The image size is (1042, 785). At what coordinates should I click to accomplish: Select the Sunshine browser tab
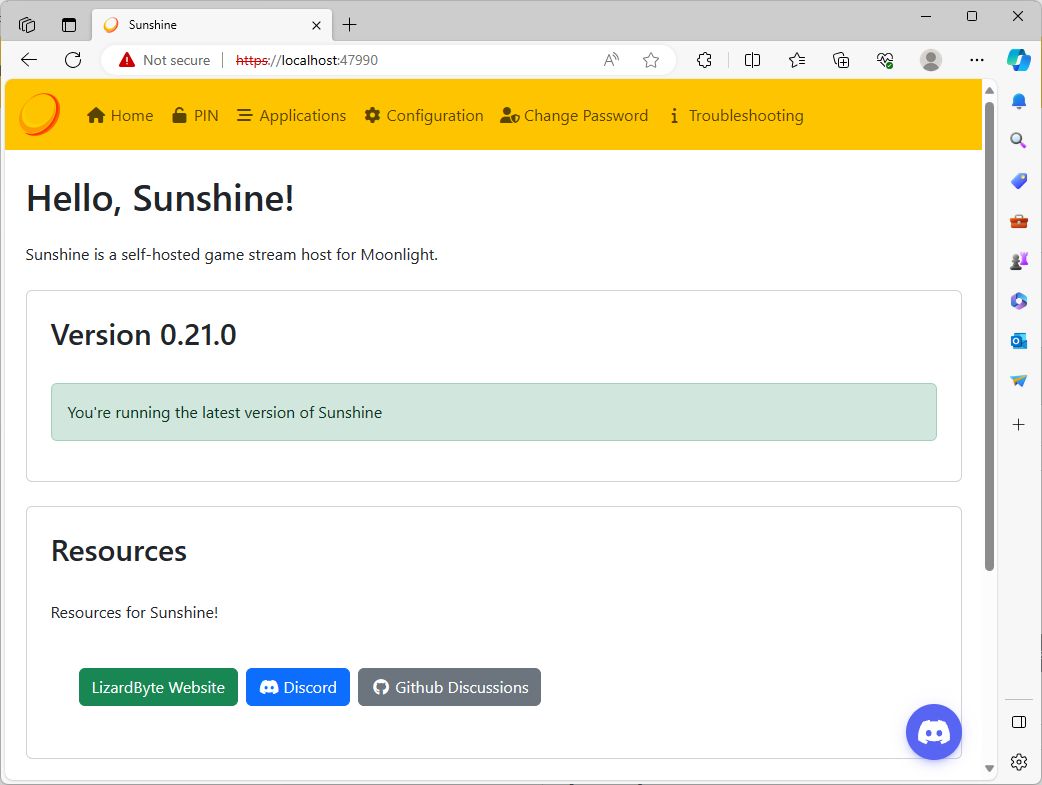point(211,25)
